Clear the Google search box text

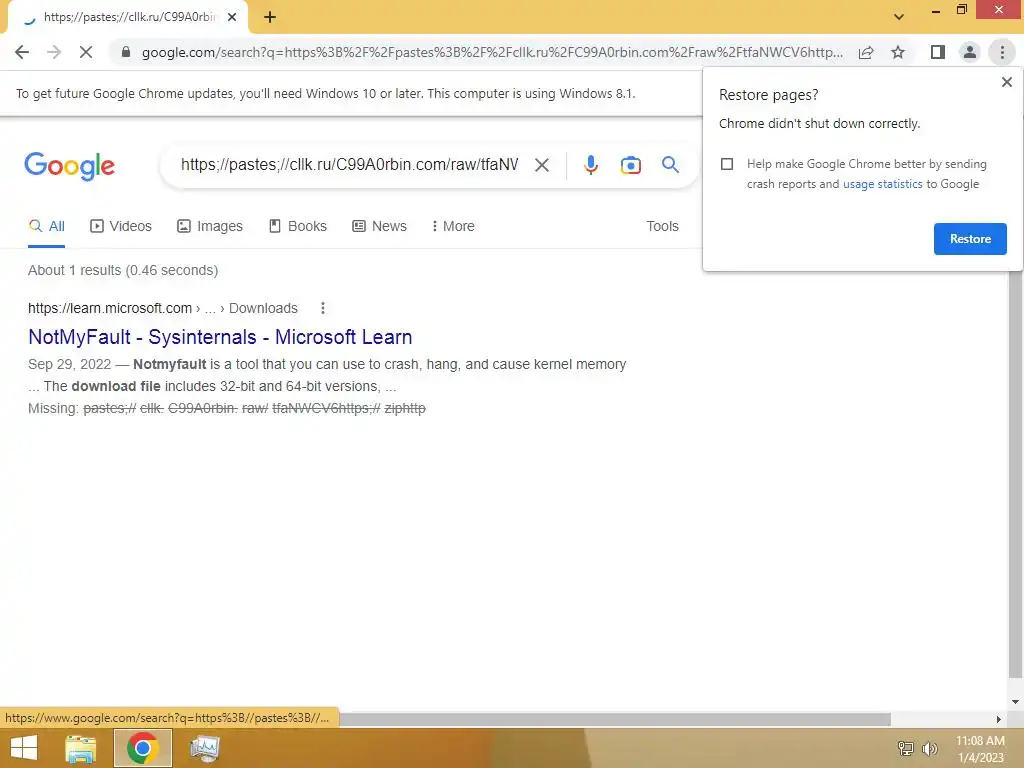(541, 165)
